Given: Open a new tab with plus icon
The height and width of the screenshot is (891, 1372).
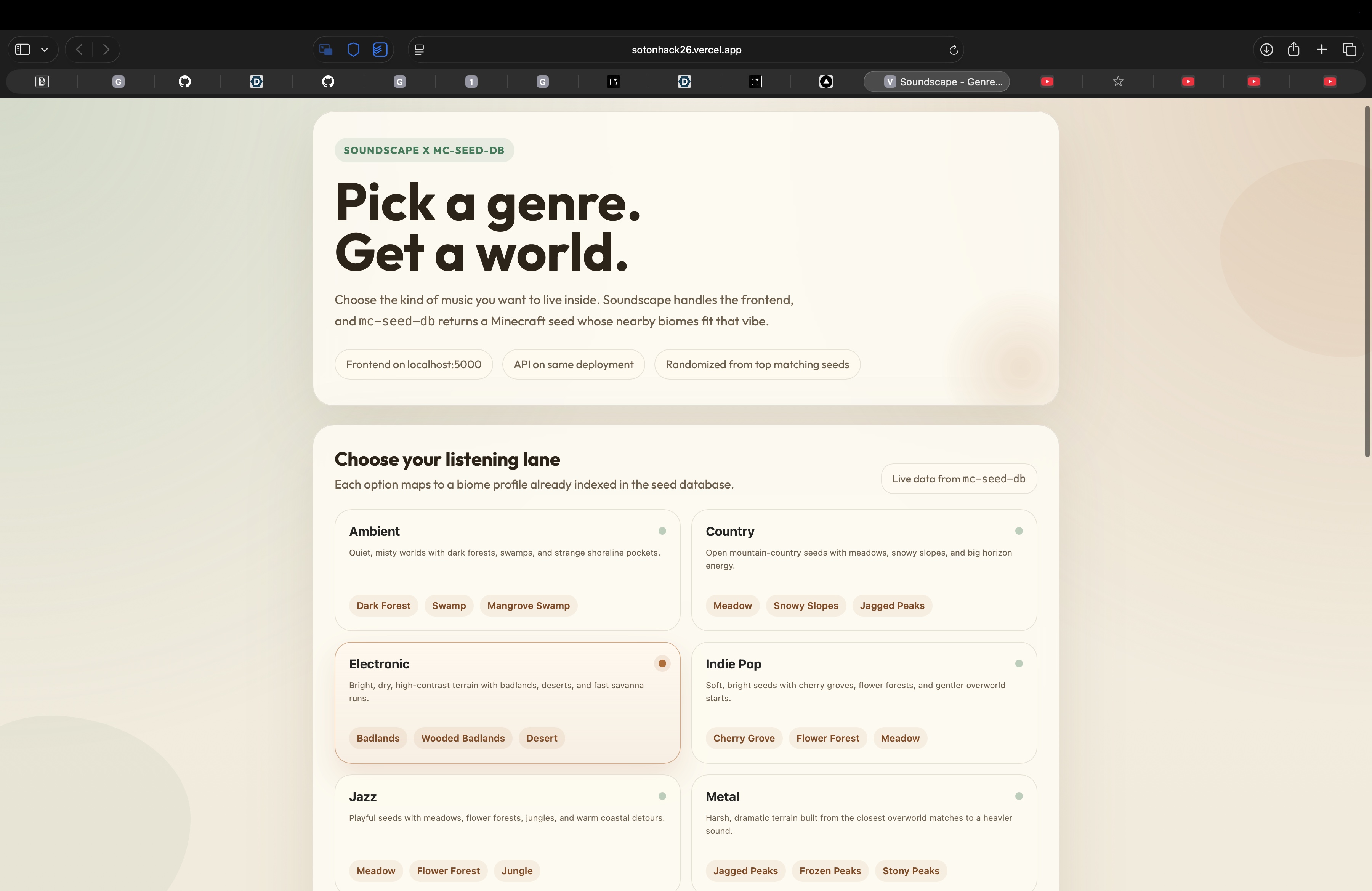Looking at the screenshot, I should tap(1322, 50).
